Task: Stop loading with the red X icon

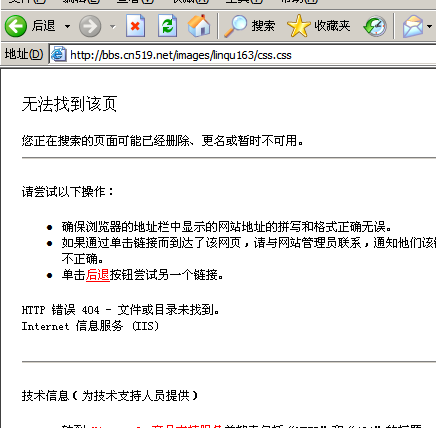Action: (135, 26)
